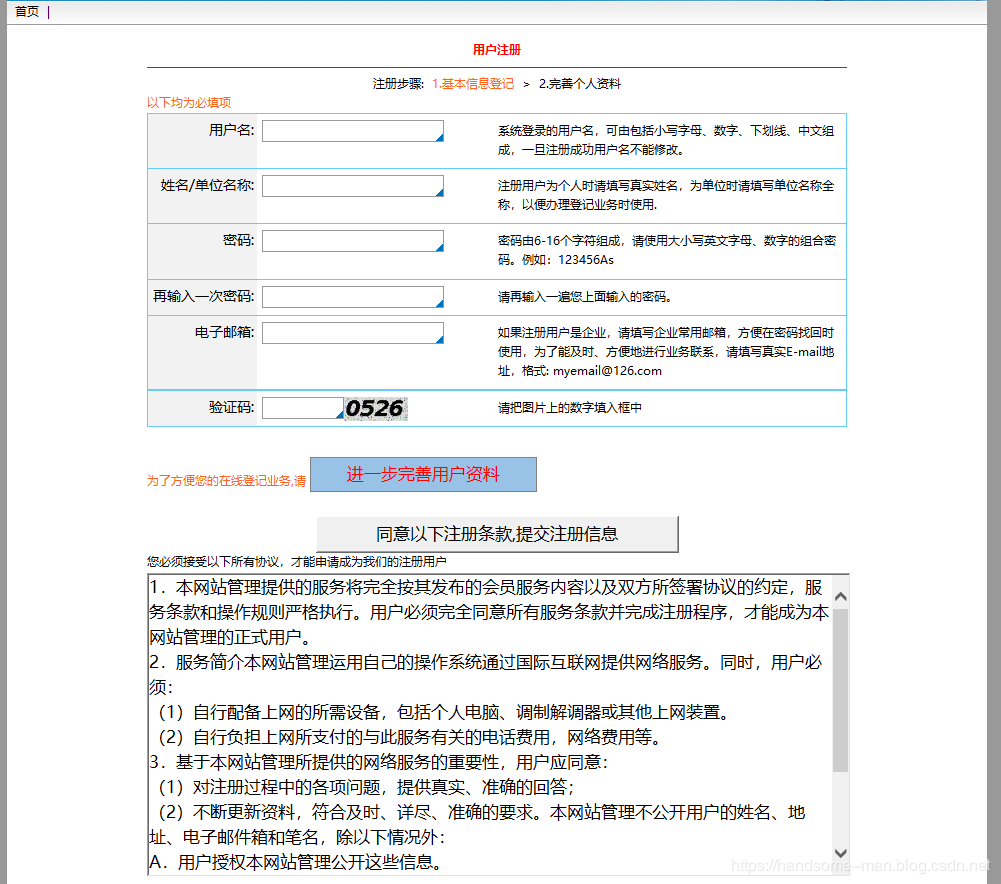Click the 验证码: label
The width and height of the screenshot is (1001, 884).
click(x=231, y=407)
